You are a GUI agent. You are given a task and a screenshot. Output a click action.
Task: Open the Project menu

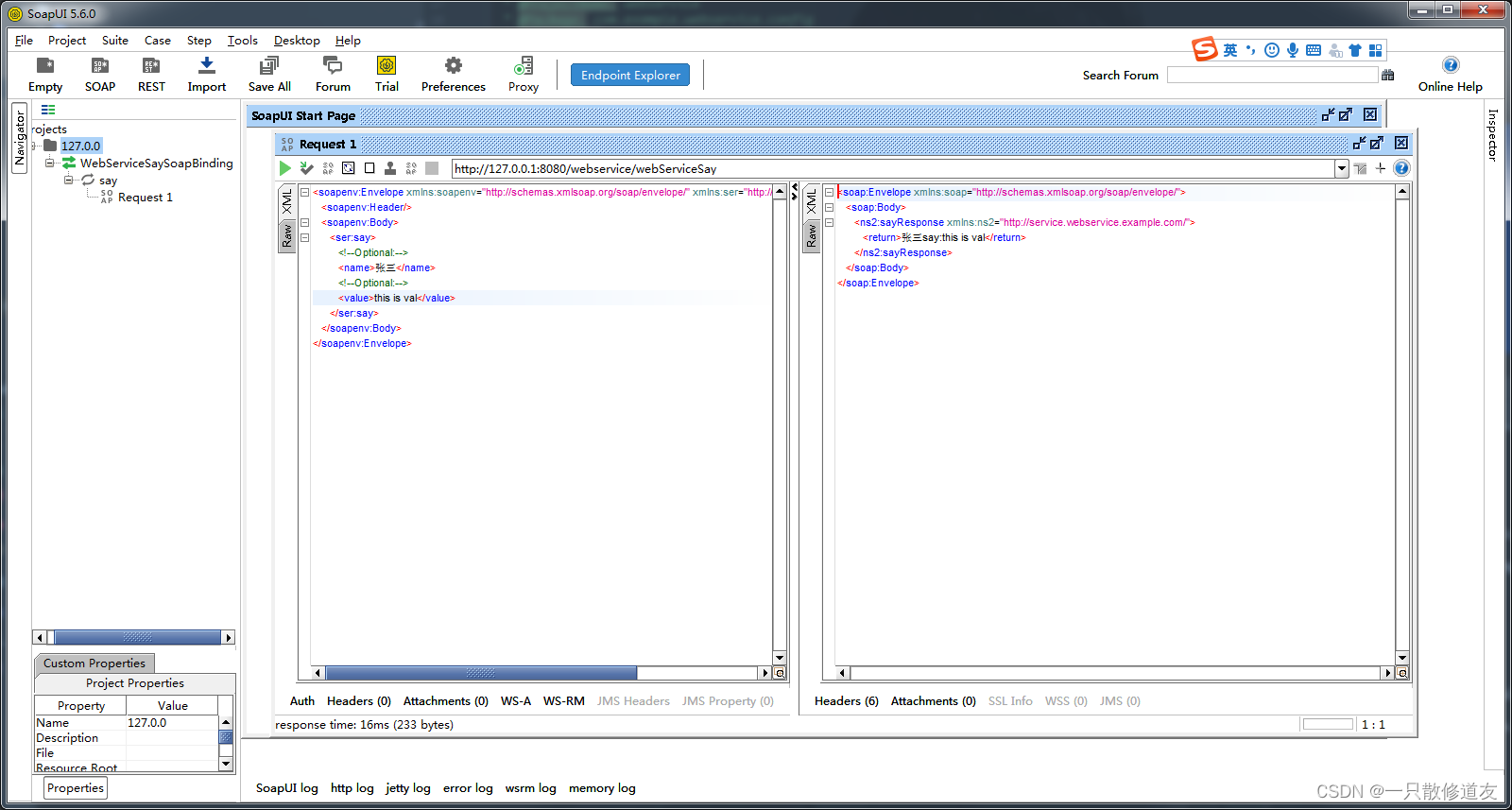[67, 41]
